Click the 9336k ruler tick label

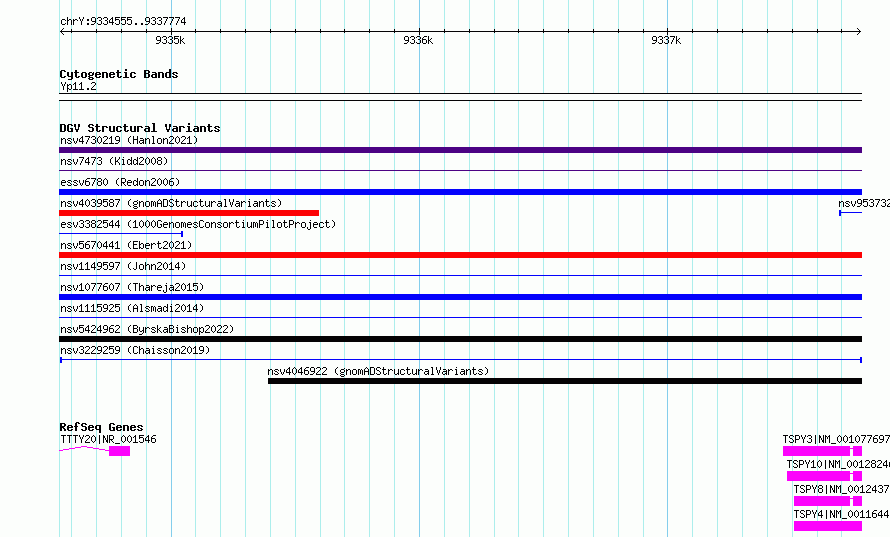tap(418, 40)
